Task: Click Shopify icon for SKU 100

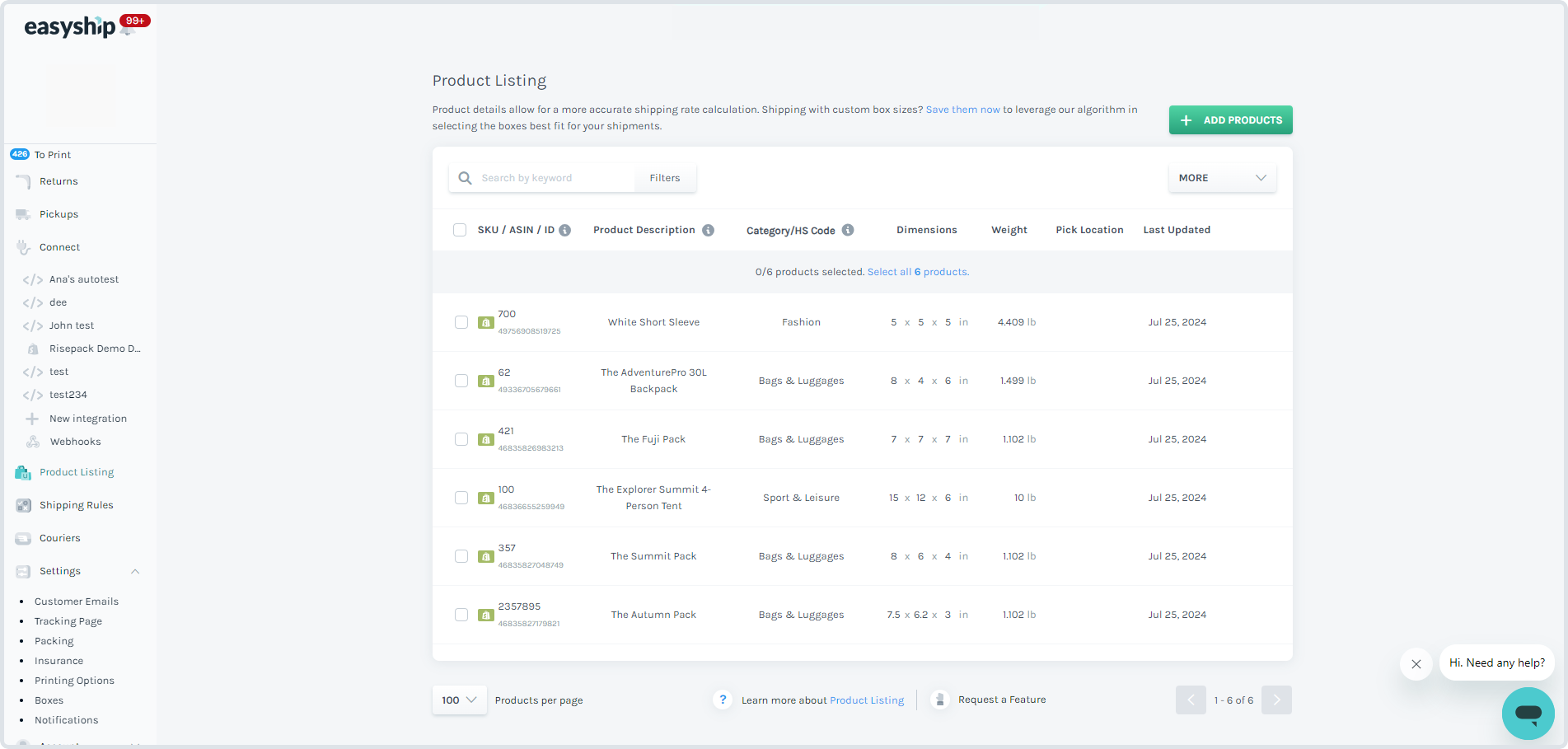Action: [x=486, y=499]
